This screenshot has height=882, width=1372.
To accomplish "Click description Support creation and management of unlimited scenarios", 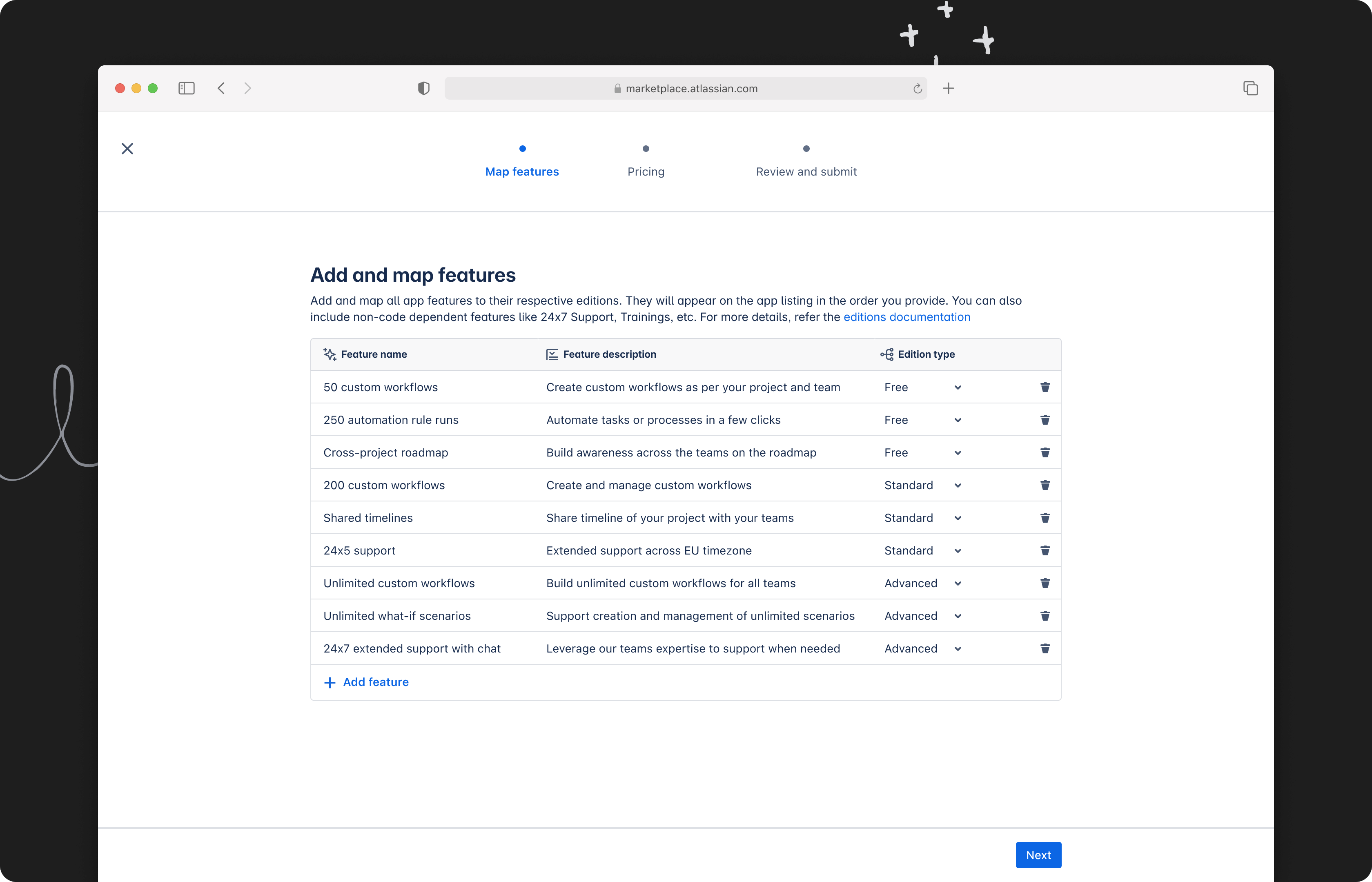I will (x=700, y=616).
